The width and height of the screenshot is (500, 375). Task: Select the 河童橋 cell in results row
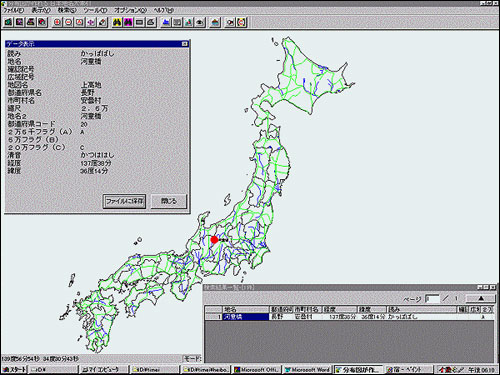click(x=246, y=317)
